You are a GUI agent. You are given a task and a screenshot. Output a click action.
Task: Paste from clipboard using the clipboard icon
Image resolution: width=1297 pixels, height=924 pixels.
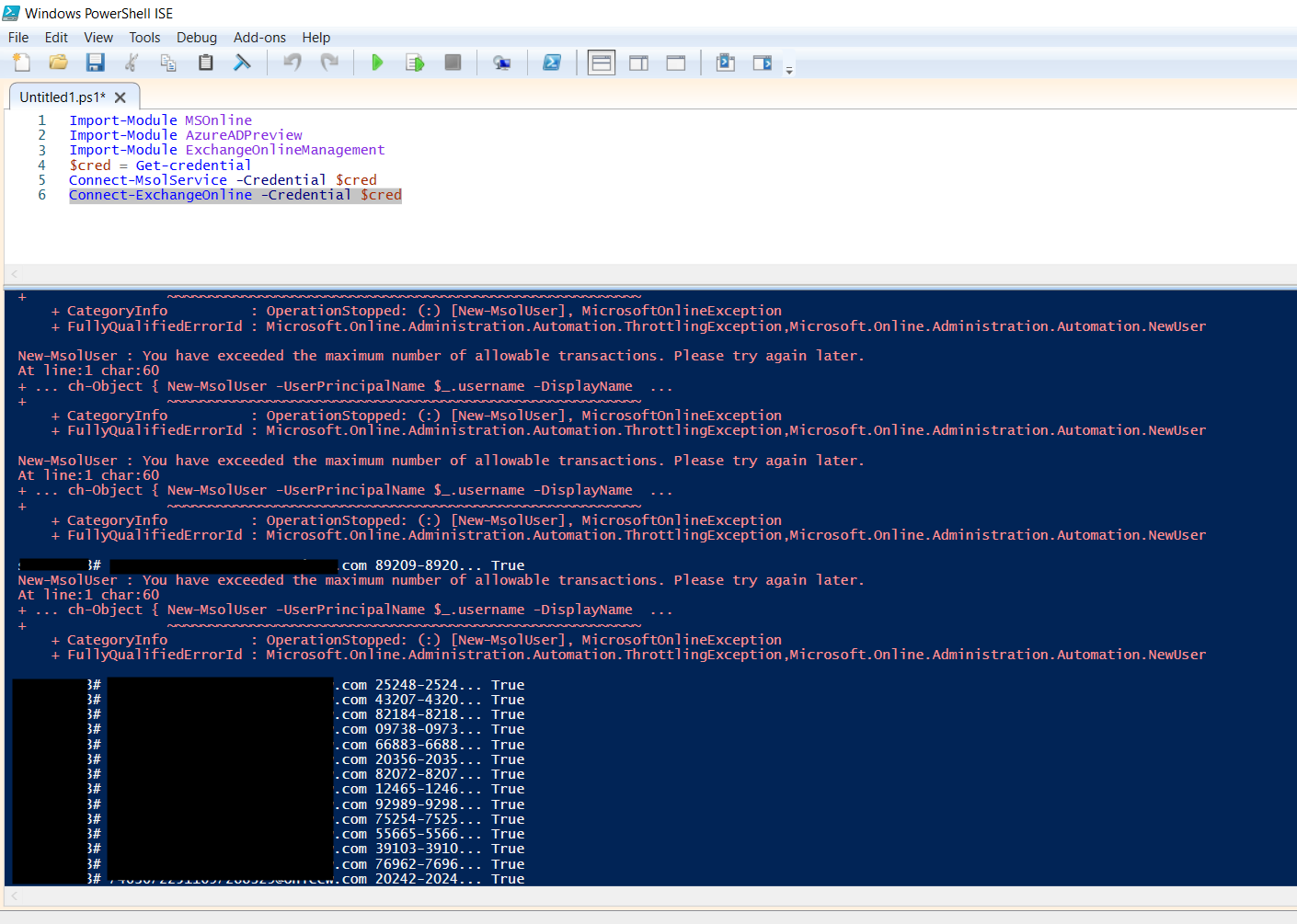pyautogui.click(x=205, y=63)
